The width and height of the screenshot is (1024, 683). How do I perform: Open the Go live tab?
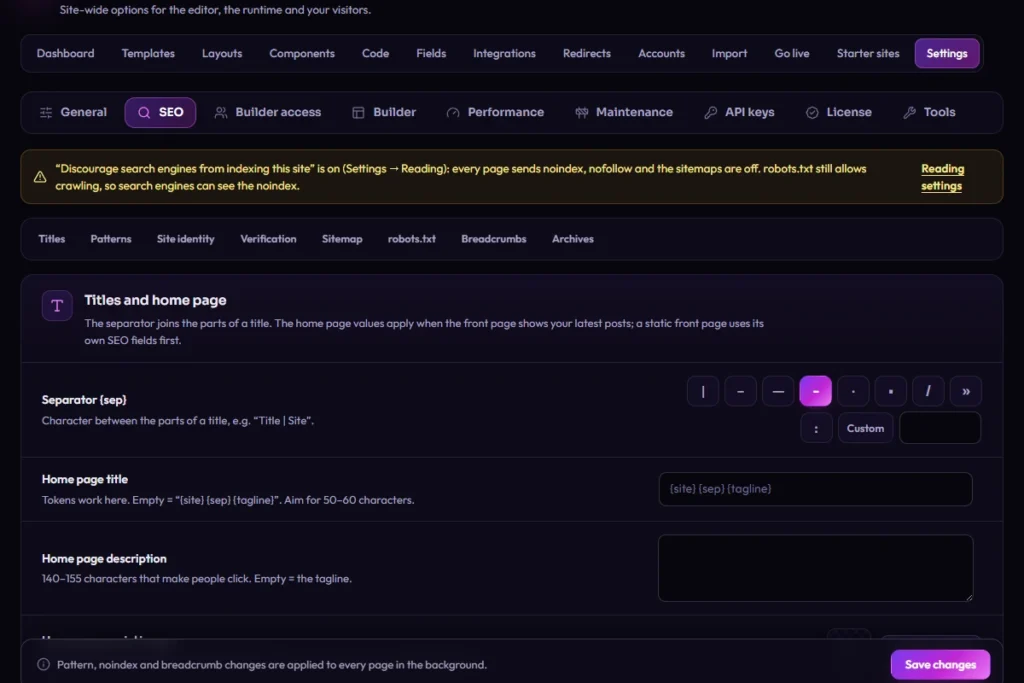click(x=792, y=54)
